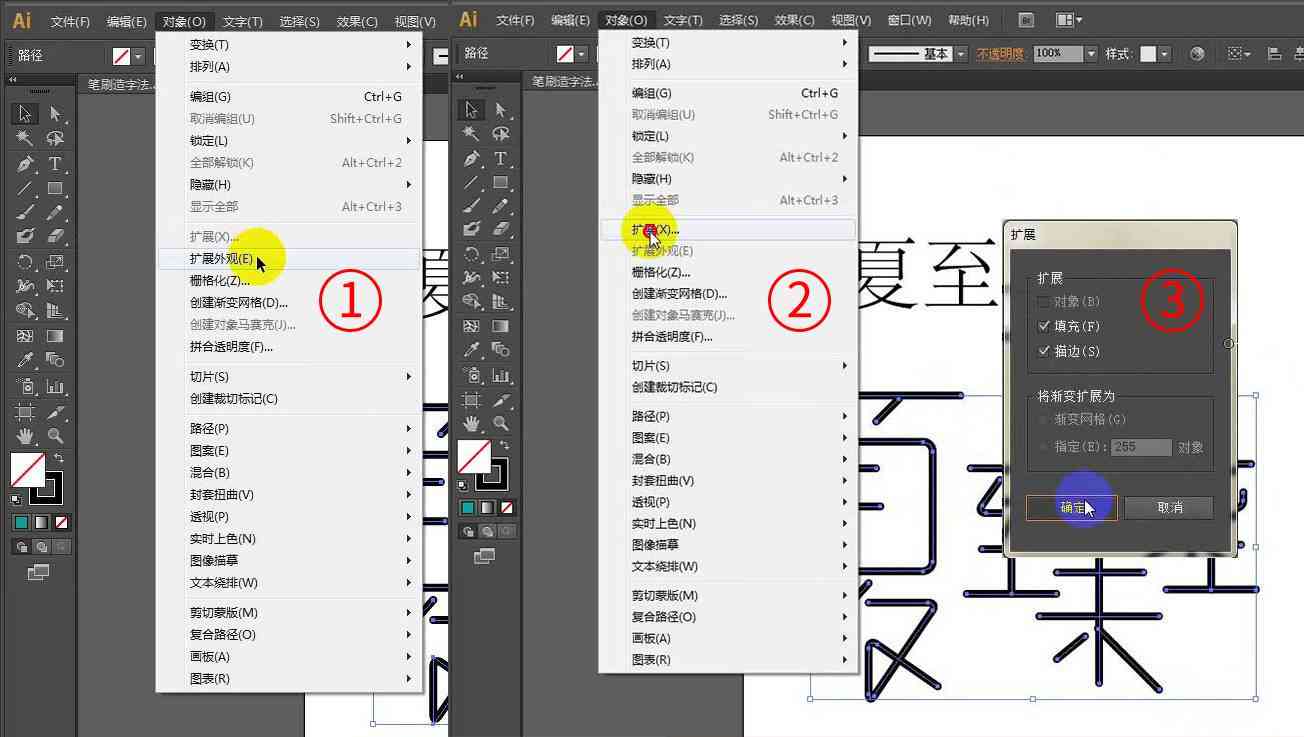
Task: Activate the Zoom tool in the right window's toolbox
Action: pyautogui.click(x=501, y=423)
